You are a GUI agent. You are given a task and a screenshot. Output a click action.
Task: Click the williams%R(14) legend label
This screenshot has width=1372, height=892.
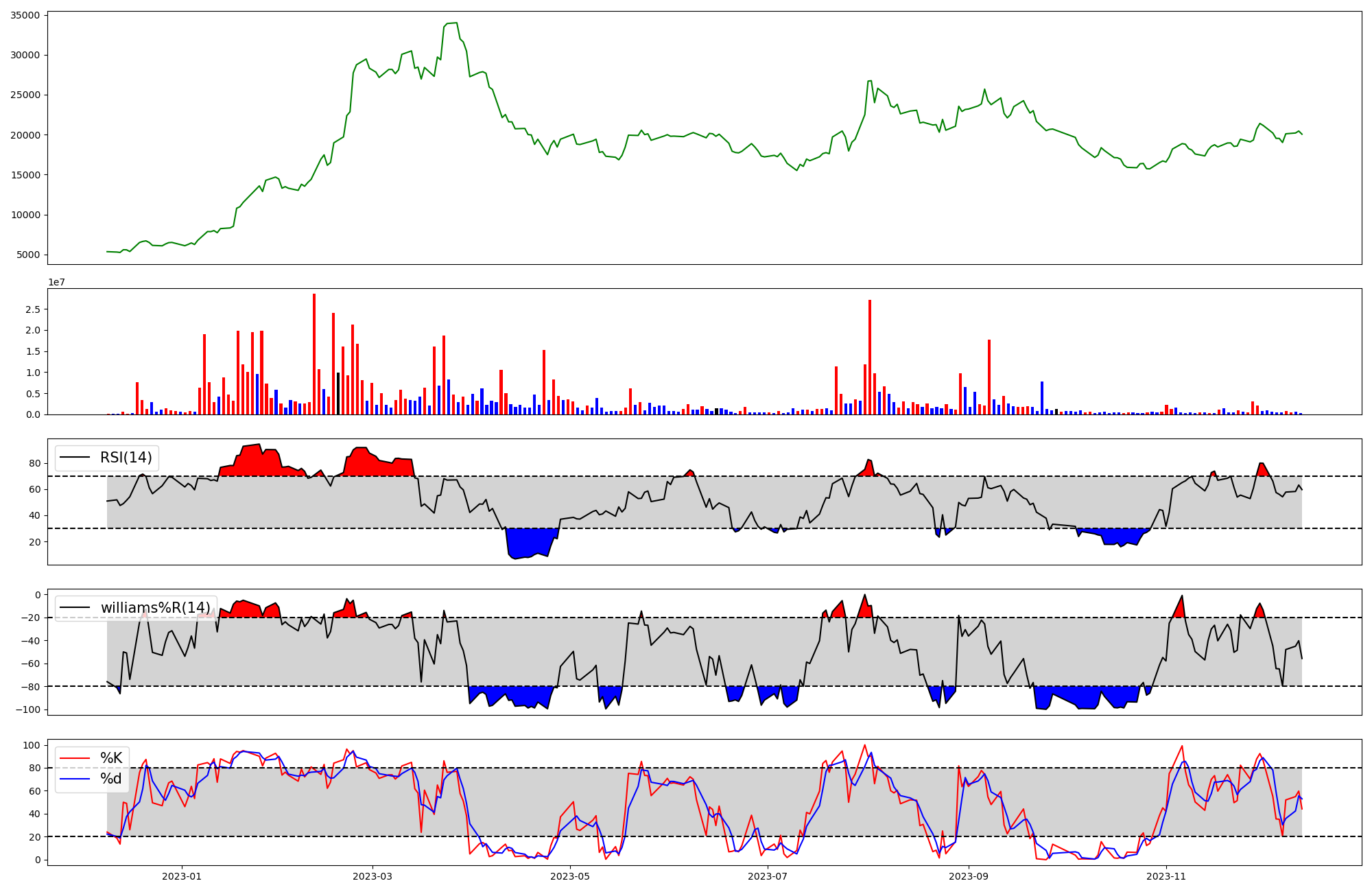point(155,608)
